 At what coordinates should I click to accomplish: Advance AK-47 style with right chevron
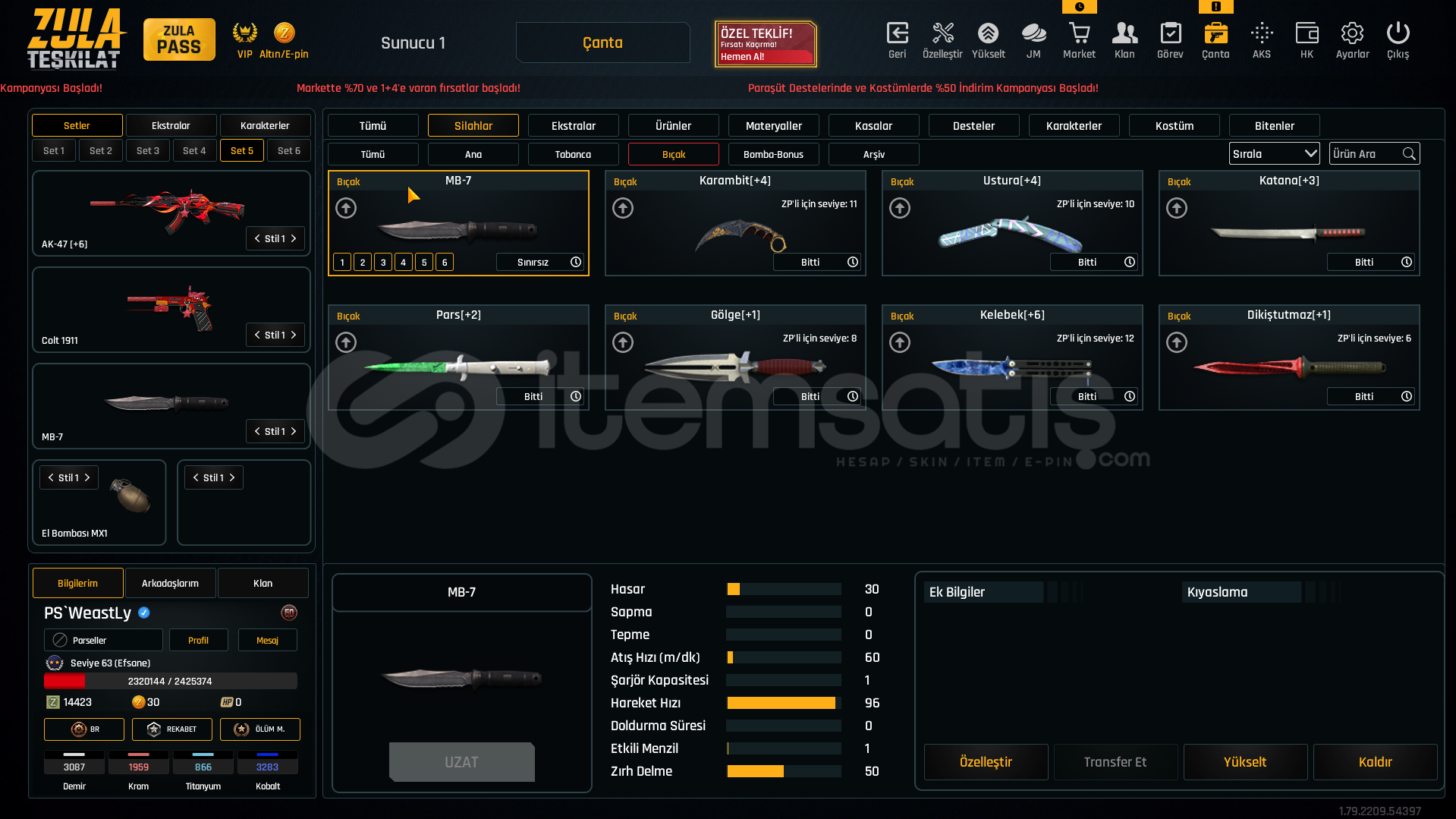point(294,238)
